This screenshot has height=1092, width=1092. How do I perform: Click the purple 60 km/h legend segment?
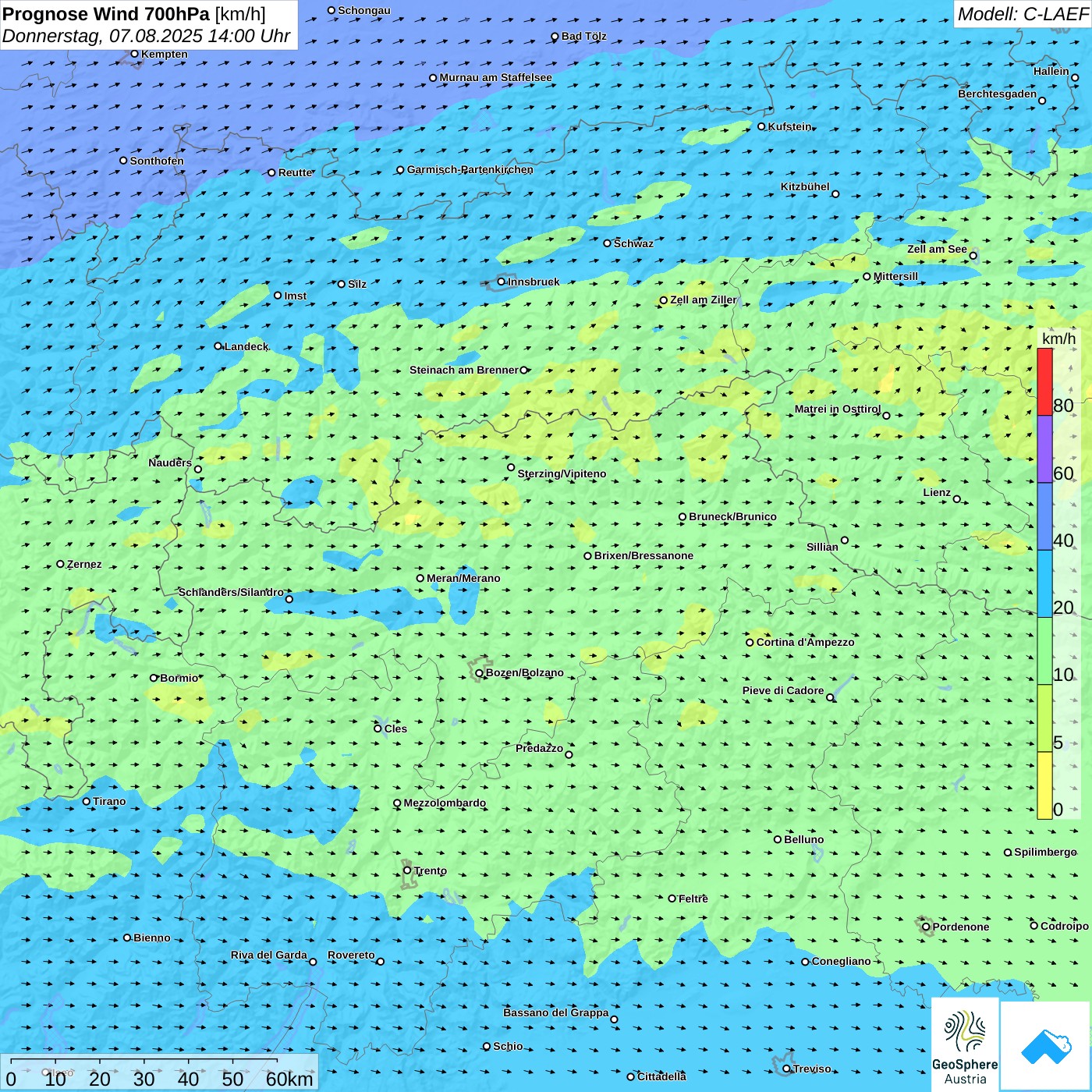pyautogui.click(x=1044, y=449)
